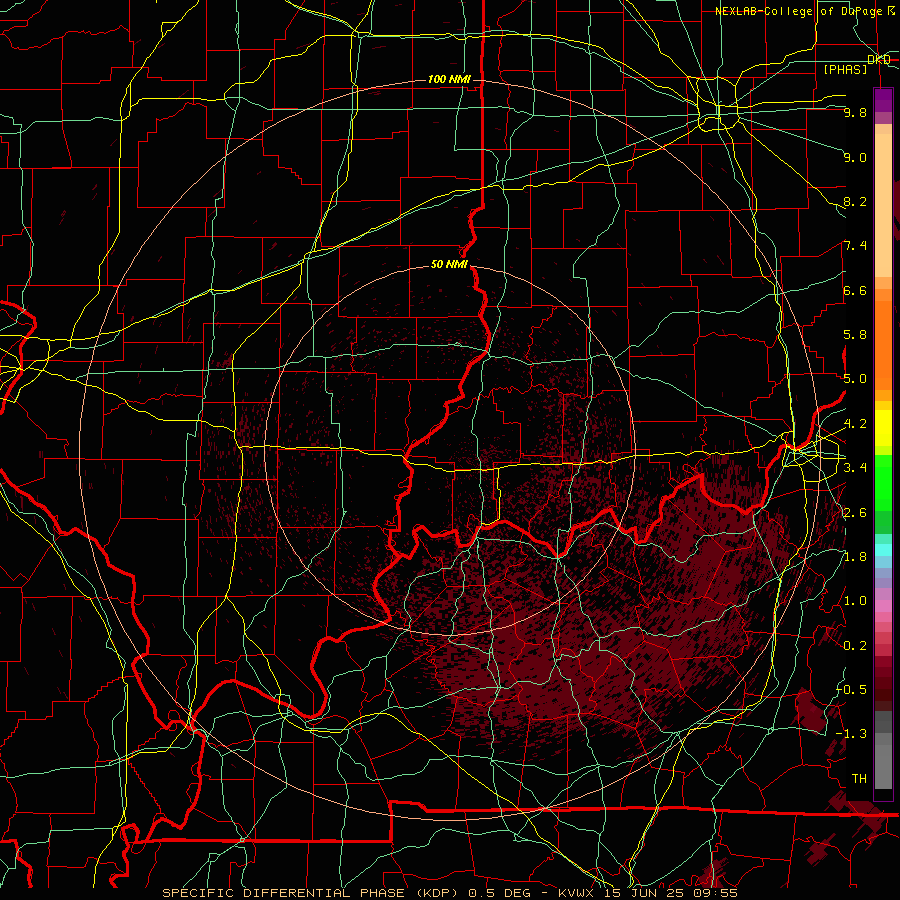The image size is (900, 900).
Task: Click the -0.5 scale label
Action: point(851,690)
